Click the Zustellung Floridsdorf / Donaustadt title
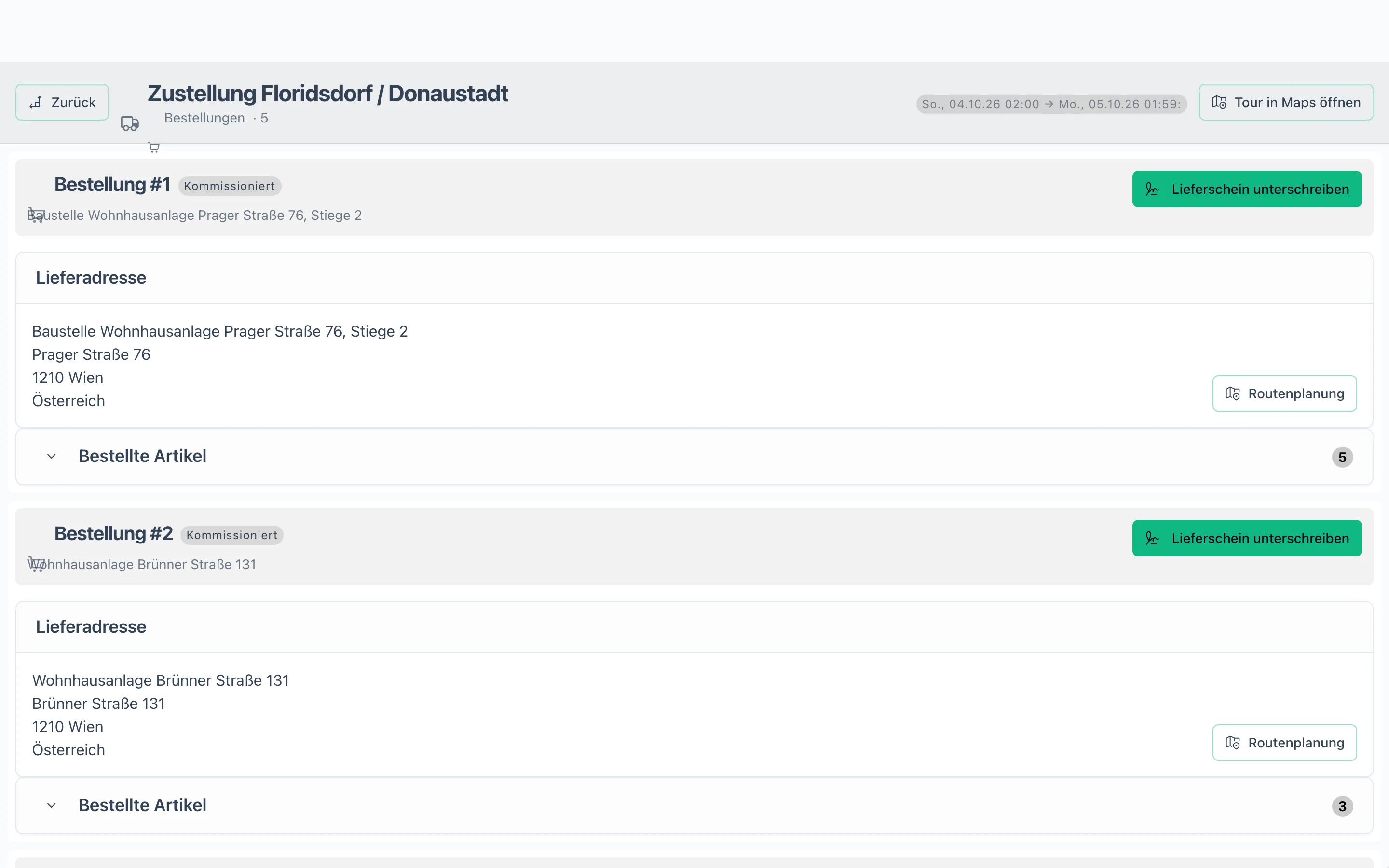 [x=328, y=94]
